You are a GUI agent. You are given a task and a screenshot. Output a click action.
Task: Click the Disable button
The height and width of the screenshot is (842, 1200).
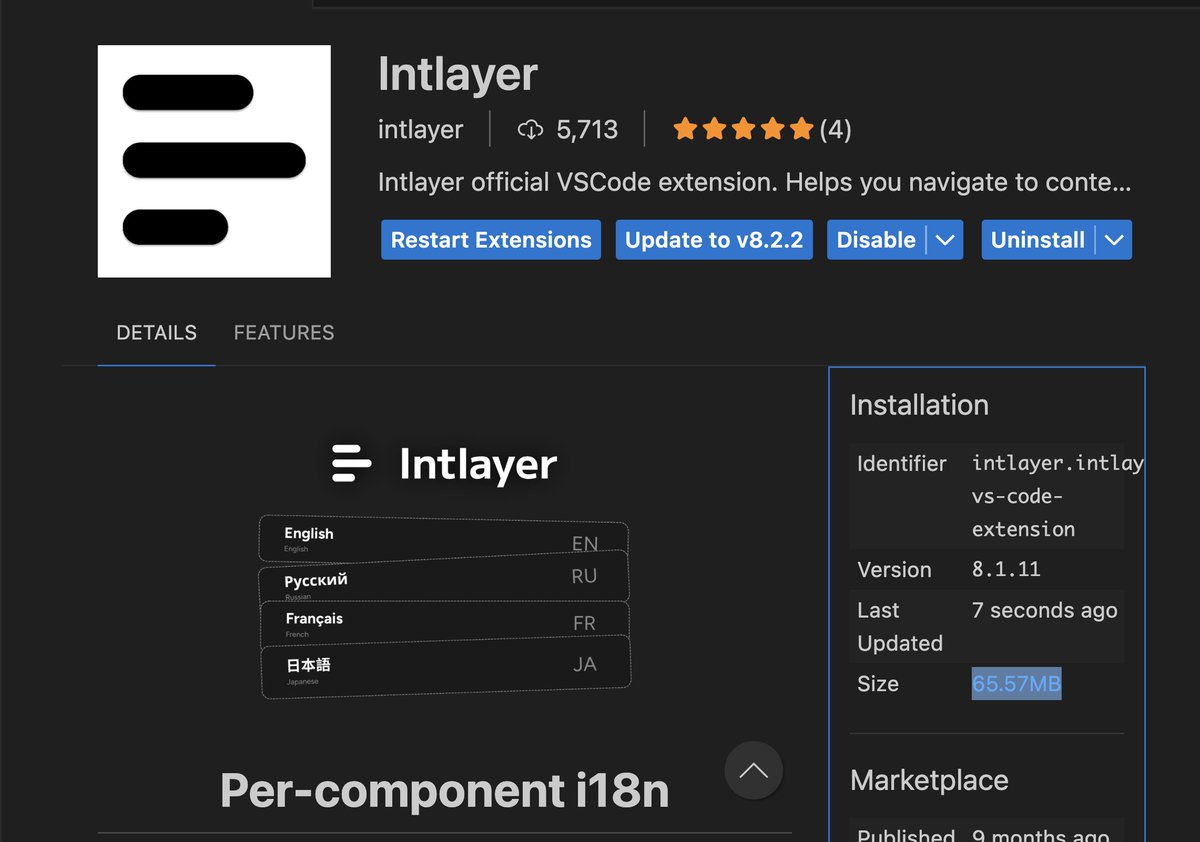(x=876, y=240)
